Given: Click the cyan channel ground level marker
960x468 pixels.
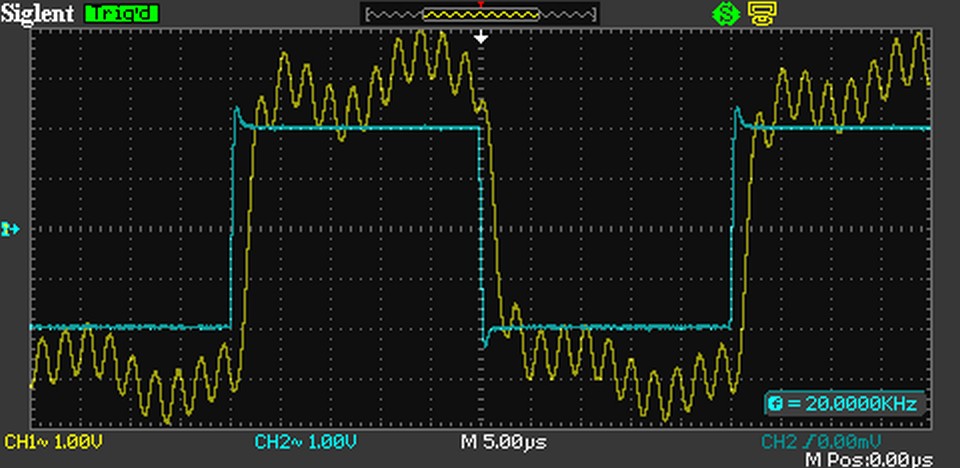Looking at the screenshot, I should coord(10,229).
